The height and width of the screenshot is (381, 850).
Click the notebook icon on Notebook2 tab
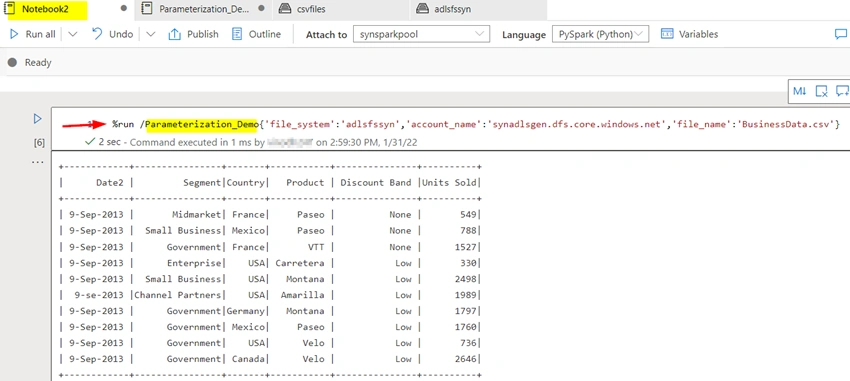pos(9,9)
